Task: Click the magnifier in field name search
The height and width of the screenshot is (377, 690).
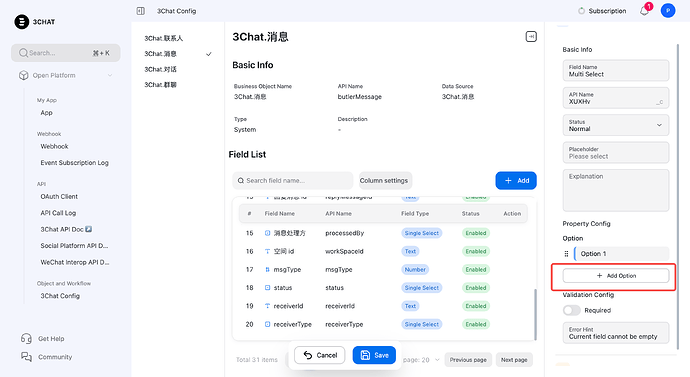Action: 241,180
